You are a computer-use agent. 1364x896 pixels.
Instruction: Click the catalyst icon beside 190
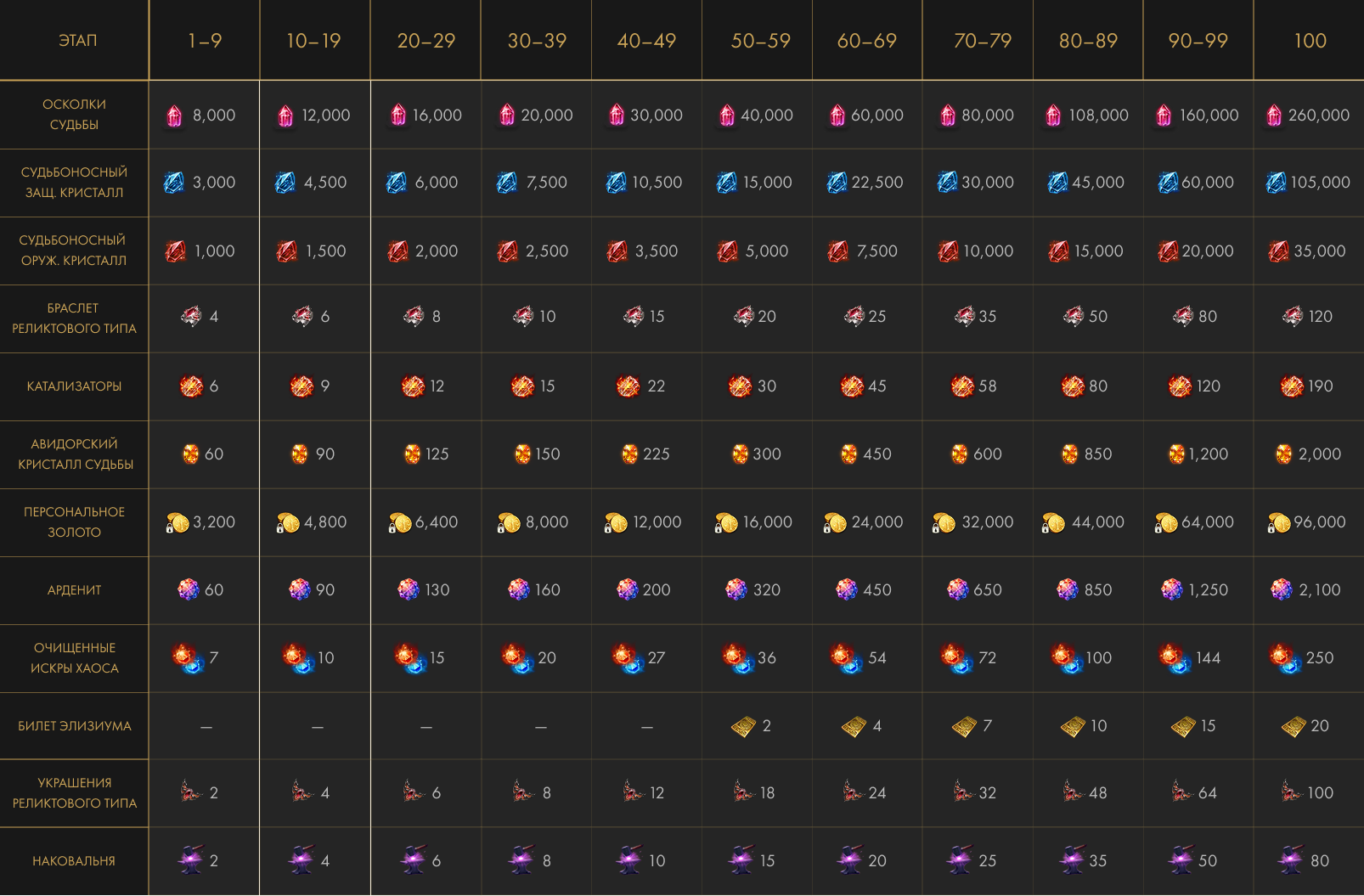click(1292, 386)
